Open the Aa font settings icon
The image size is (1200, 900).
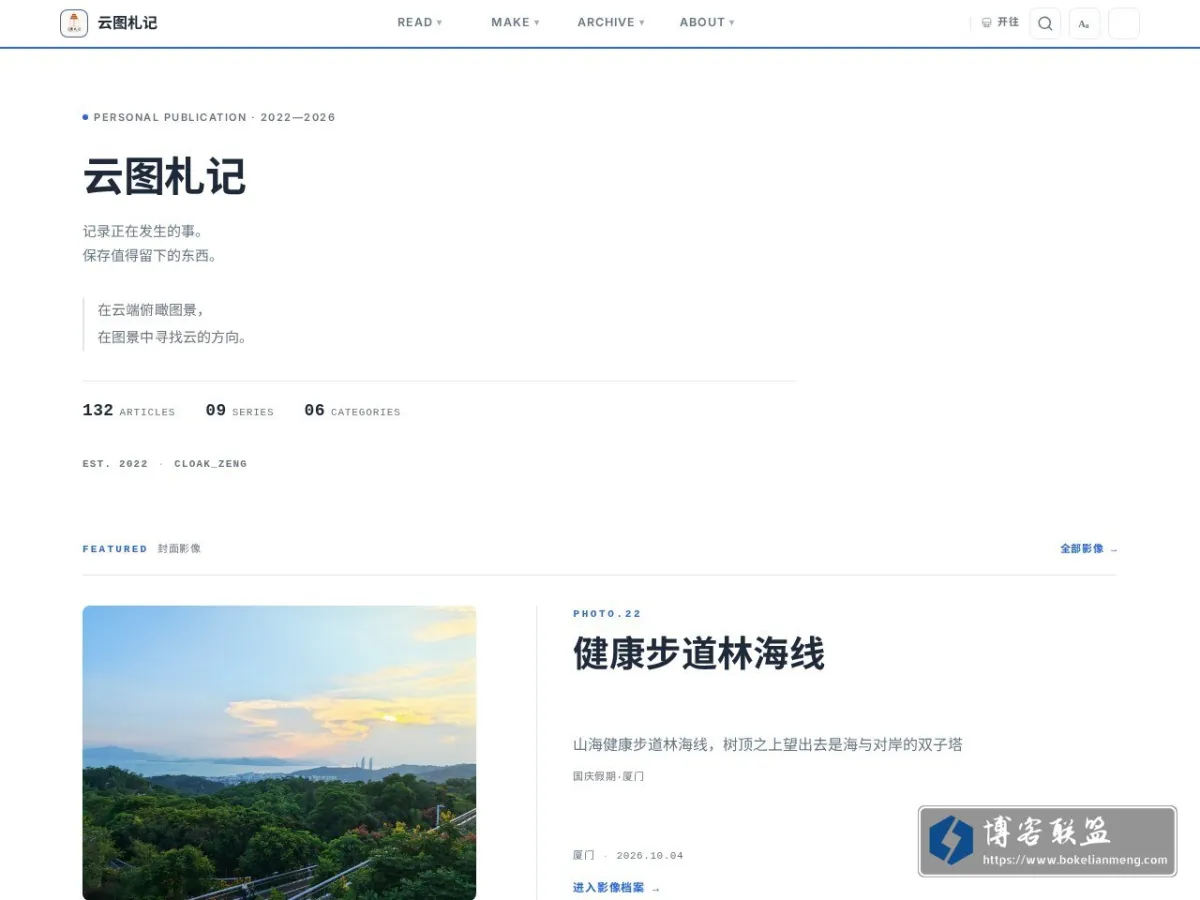(1084, 23)
